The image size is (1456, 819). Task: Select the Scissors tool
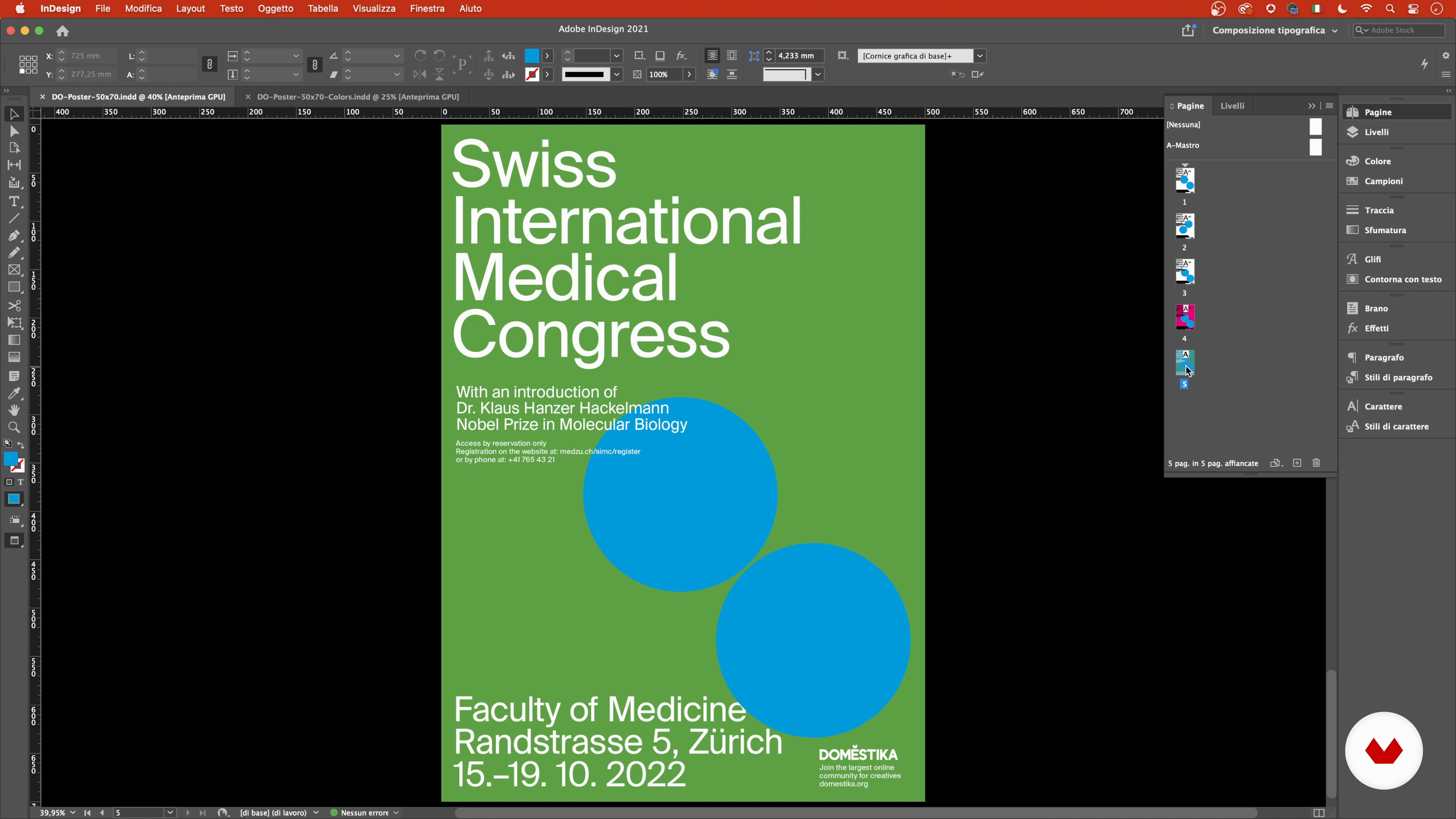pos(14,306)
